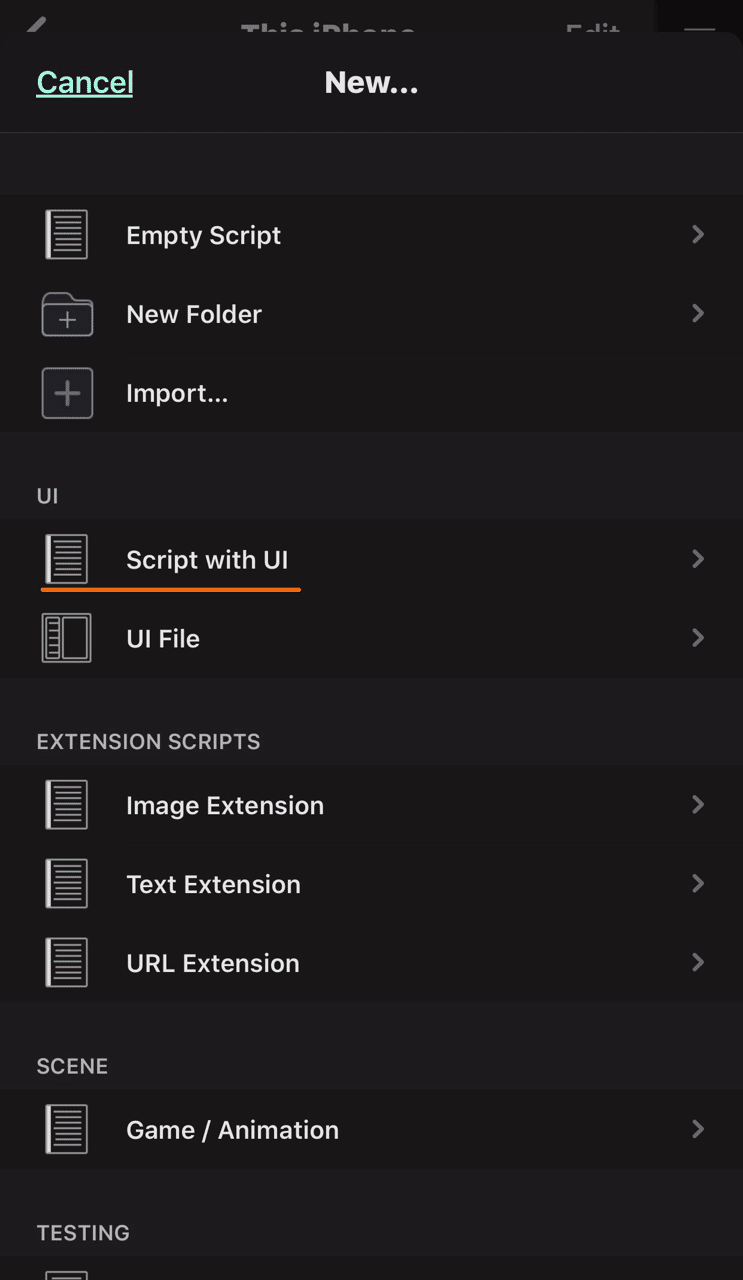Open the Image Extension chevron arrow
This screenshot has height=1280, width=743.
click(698, 805)
